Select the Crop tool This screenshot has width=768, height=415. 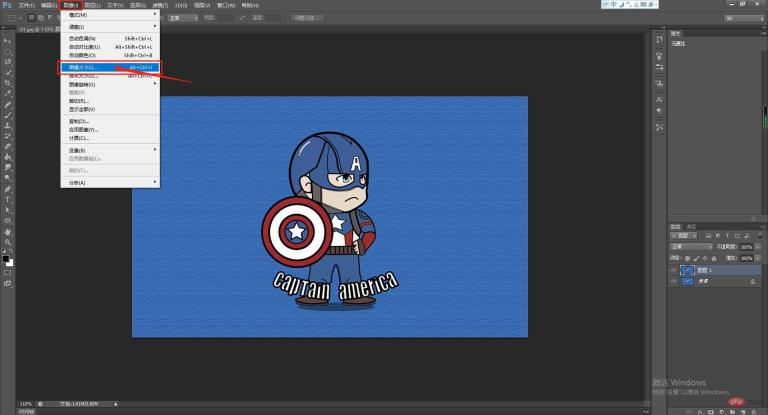8,83
